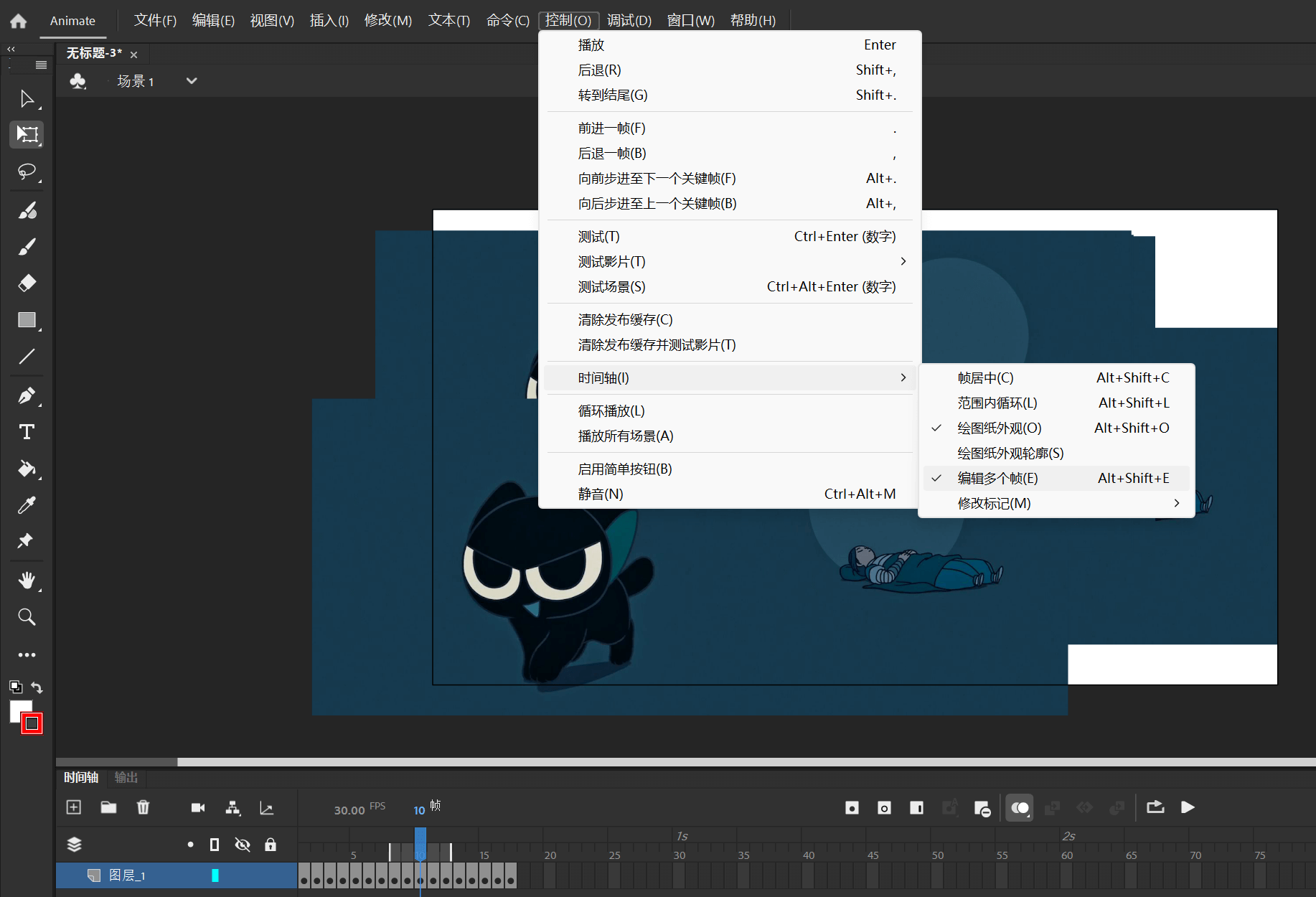Click the fill color white swatch
The height and width of the screenshot is (897, 1316).
point(17,708)
